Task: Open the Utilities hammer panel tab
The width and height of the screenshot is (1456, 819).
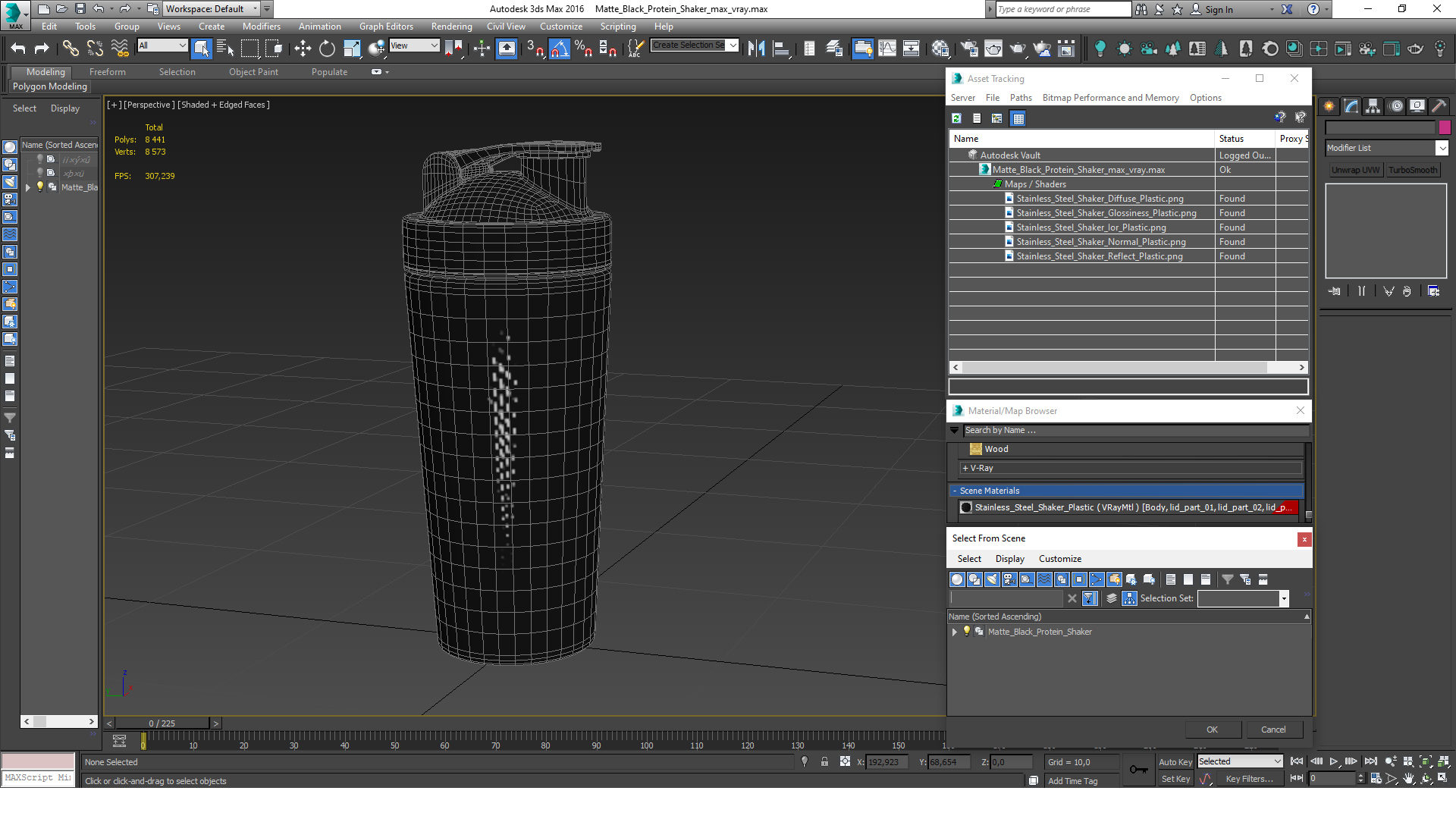Action: pos(1439,106)
